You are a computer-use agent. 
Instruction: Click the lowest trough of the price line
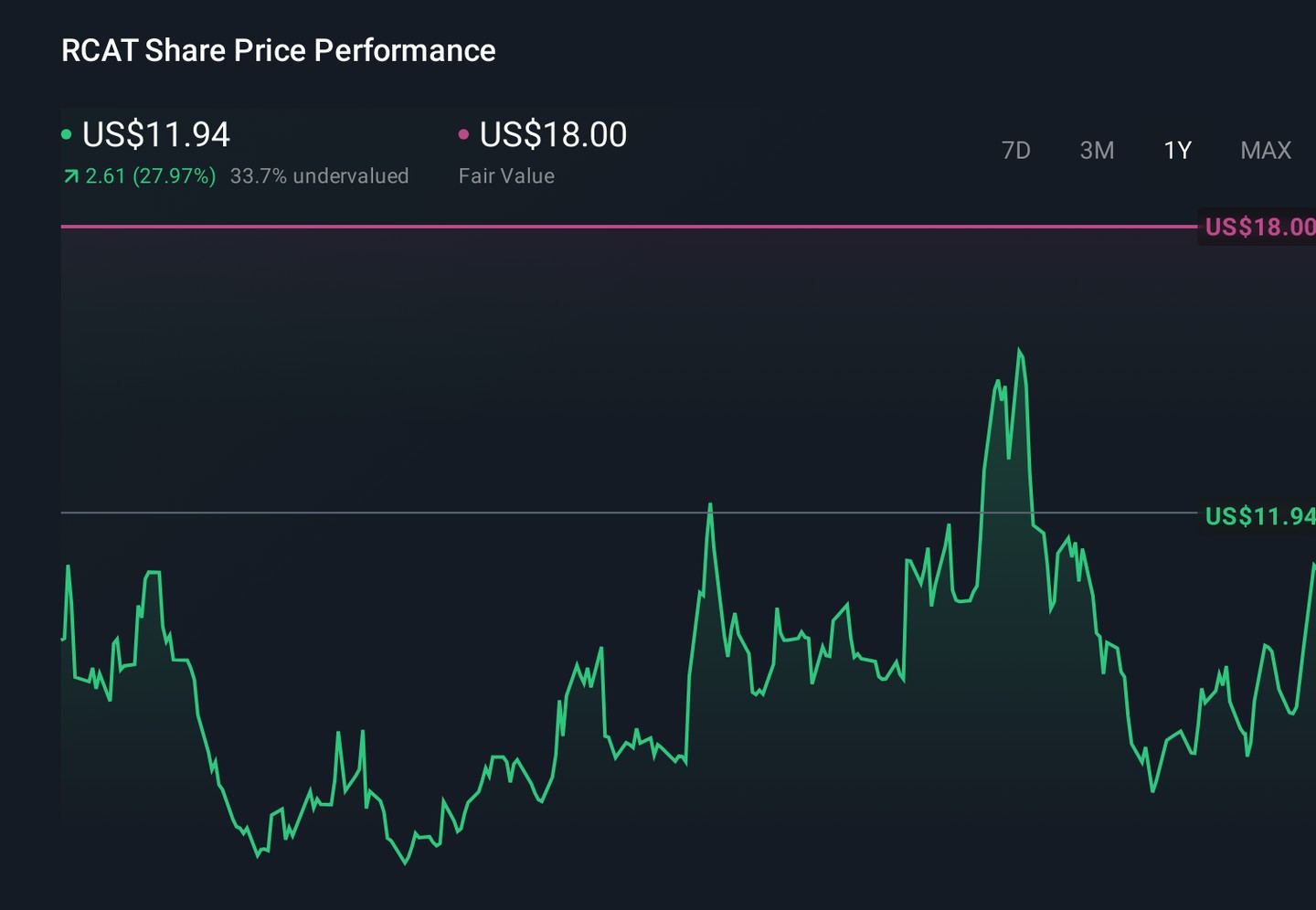(x=406, y=862)
